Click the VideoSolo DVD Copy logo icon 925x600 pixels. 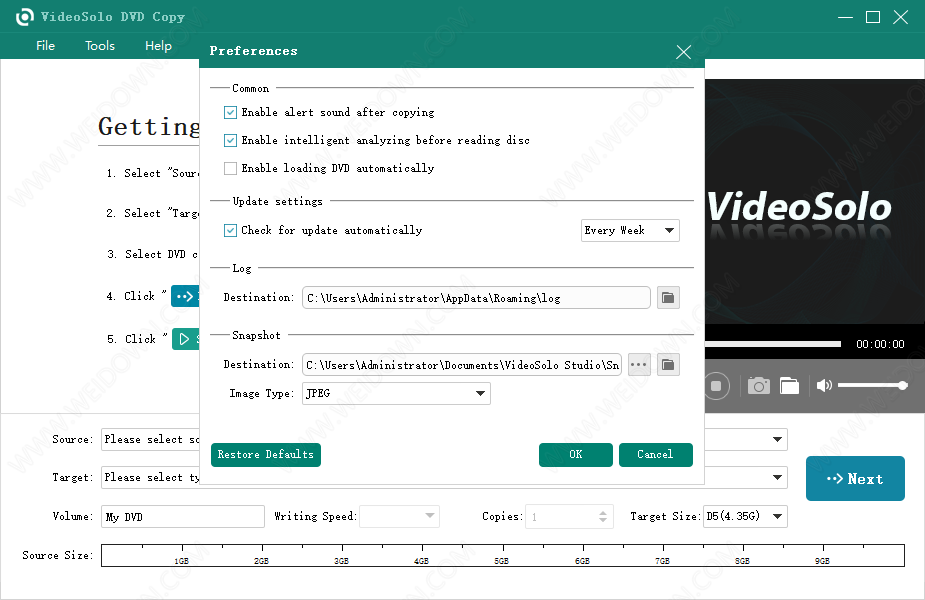24,17
